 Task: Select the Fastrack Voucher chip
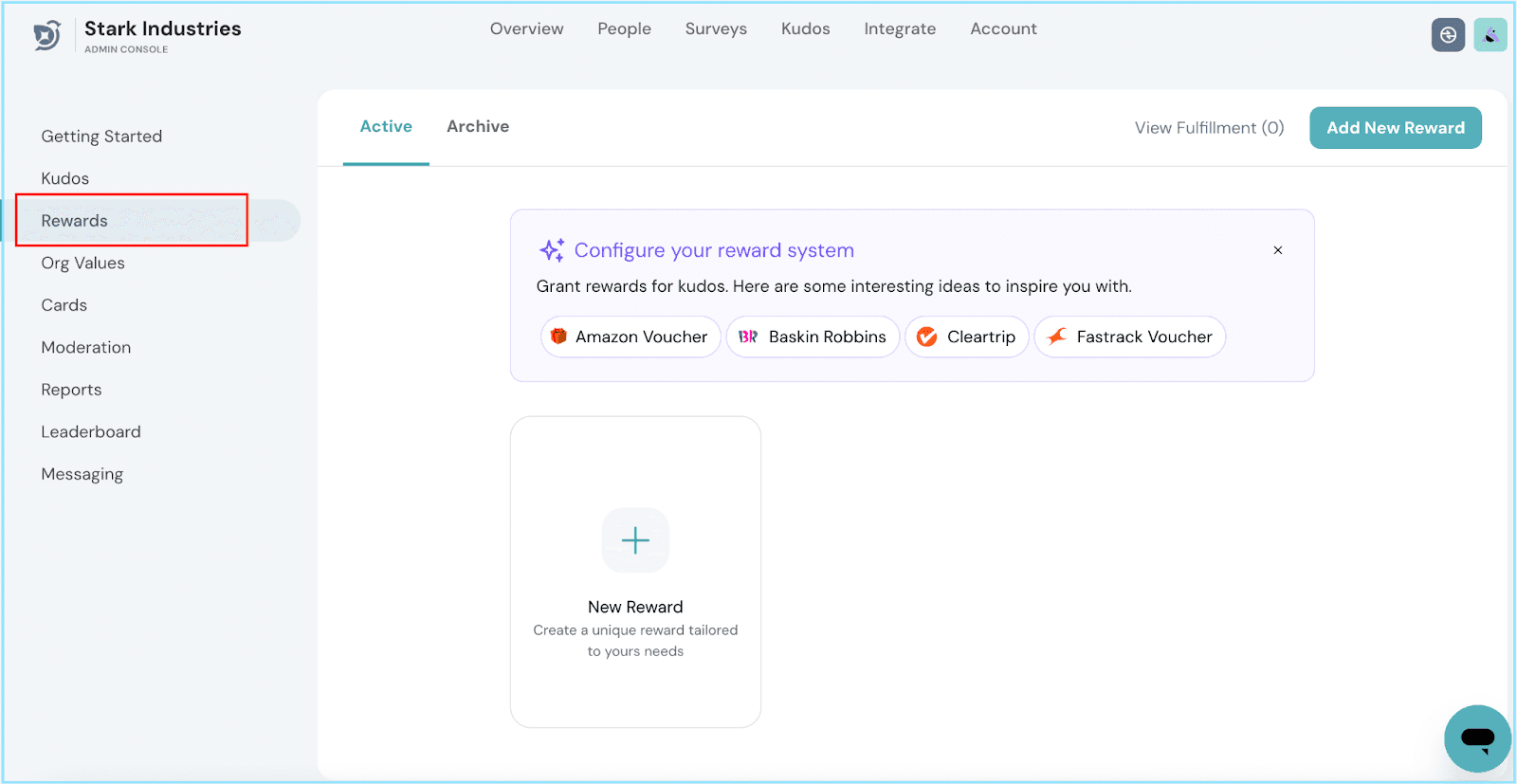(1129, 337)
